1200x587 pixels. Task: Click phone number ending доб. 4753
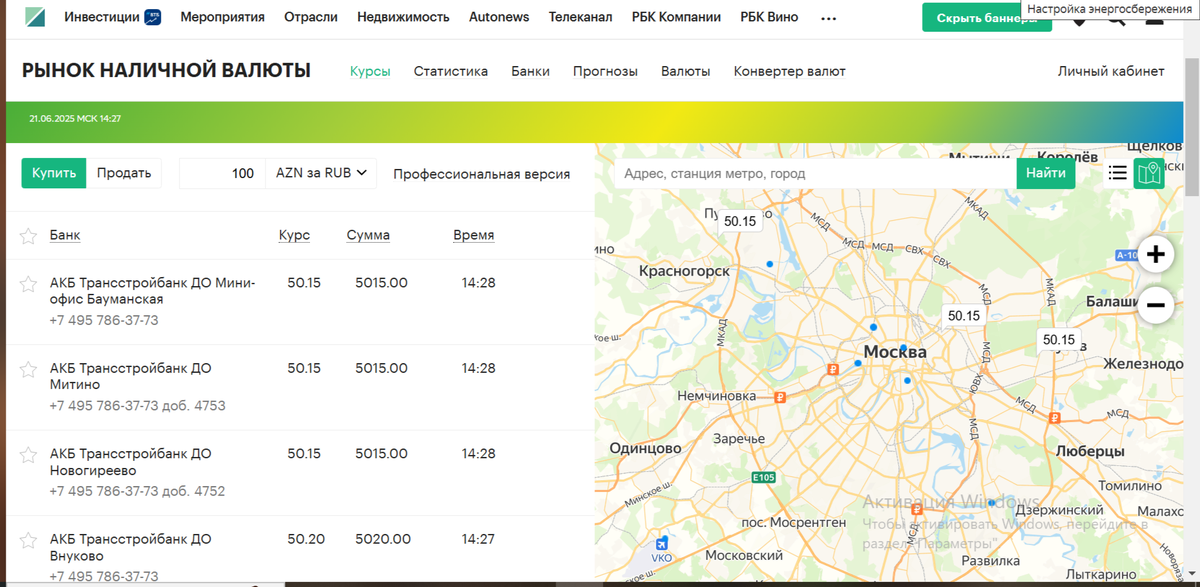click(138, 406)
